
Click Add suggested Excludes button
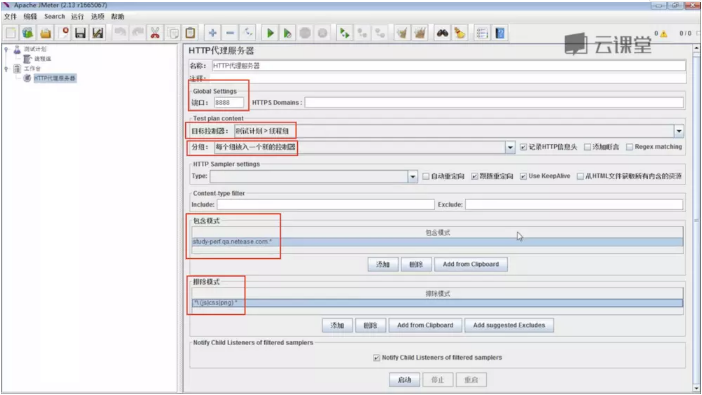coord(509,325)
